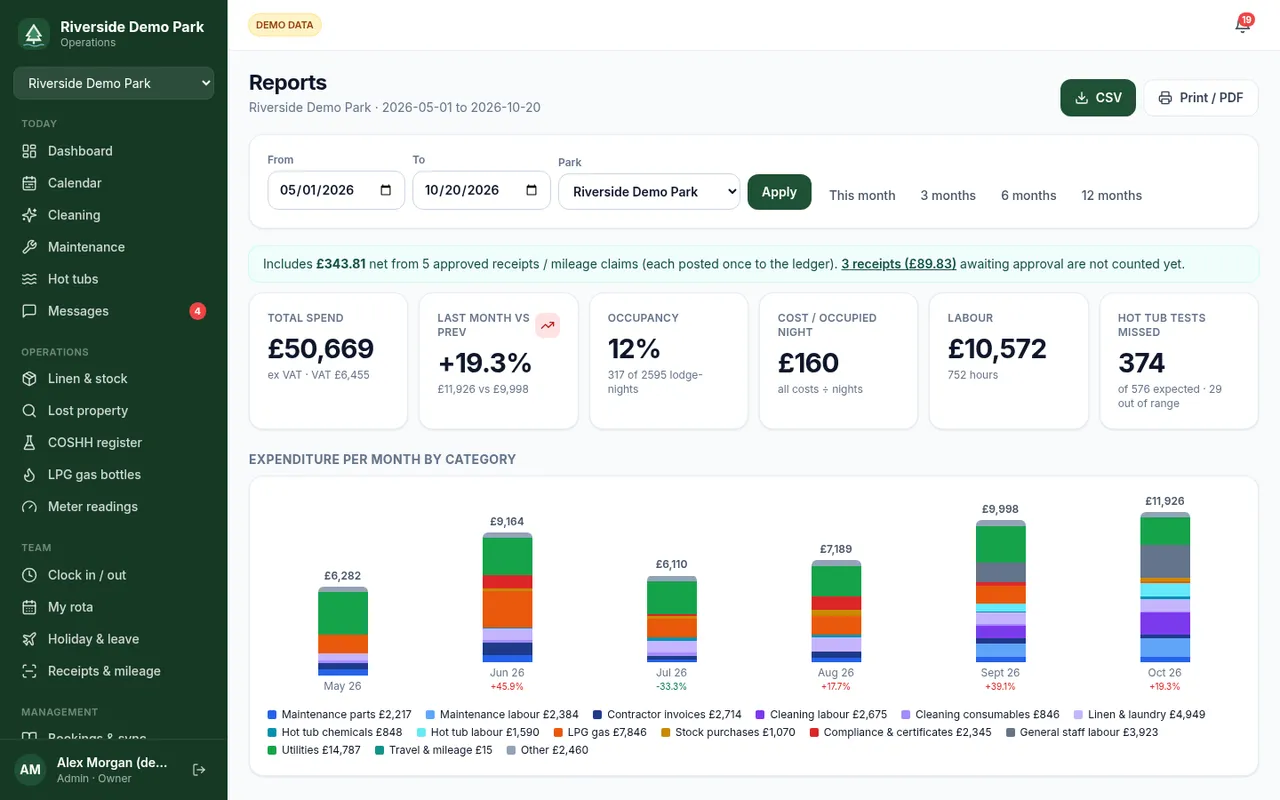The width and height of the screenshot is (1280, 800).
Task: Click the DEMO DATA badge
Action: (x=285, y=25)
